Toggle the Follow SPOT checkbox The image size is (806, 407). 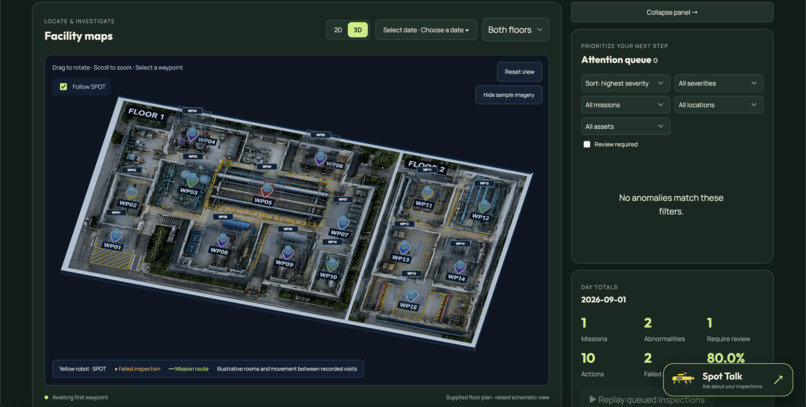point(63,86)
